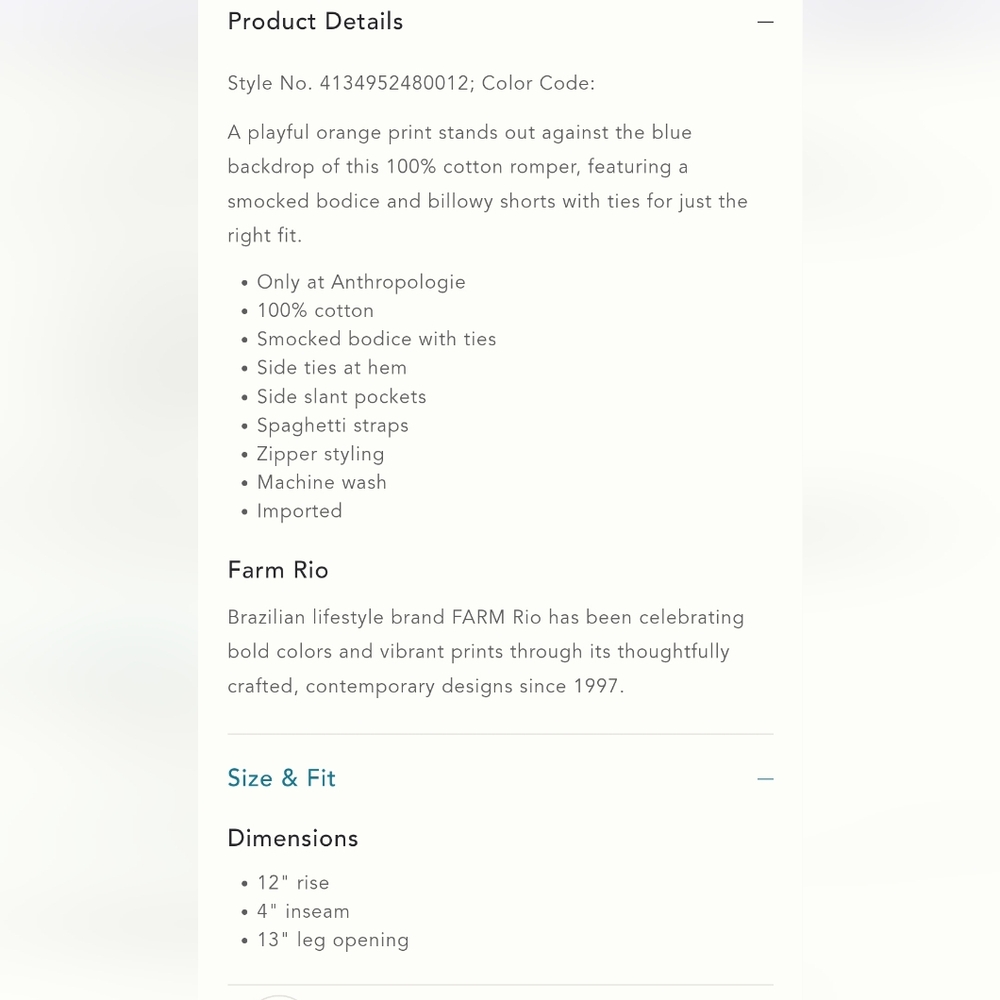Screen dimensions: 1000x1000
Task: Click the Farm Rio brand heading
Action: tap(278, 570)
